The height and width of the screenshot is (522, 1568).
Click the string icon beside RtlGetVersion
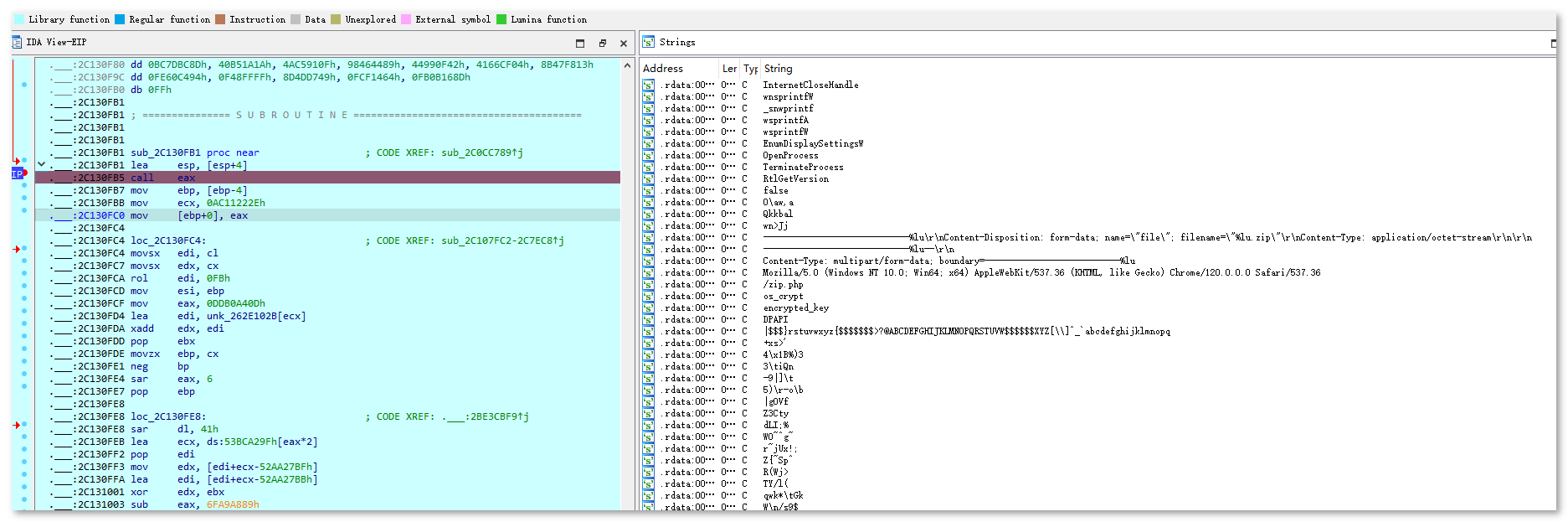649,178
